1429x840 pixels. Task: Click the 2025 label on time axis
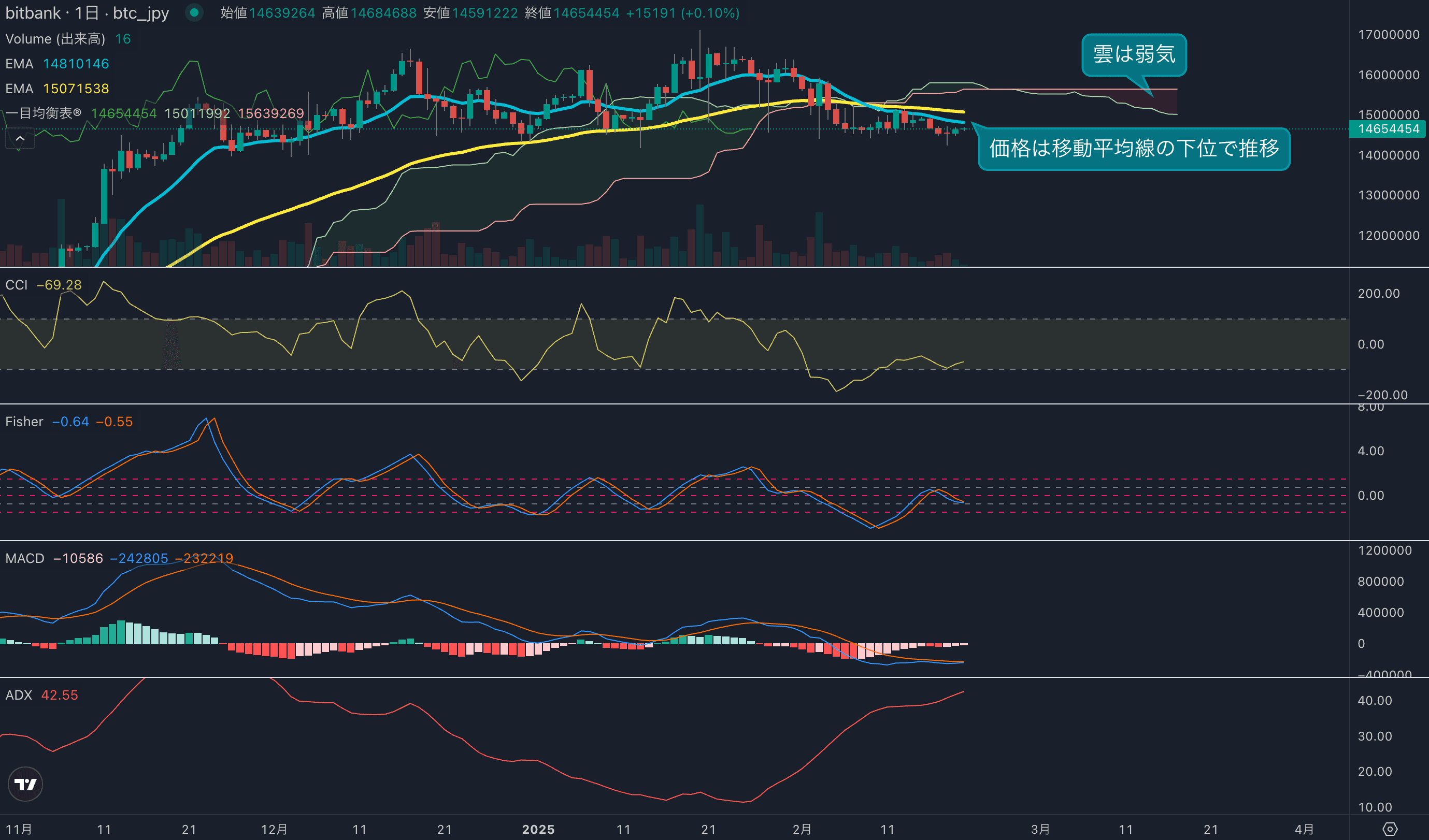point(538,829)
